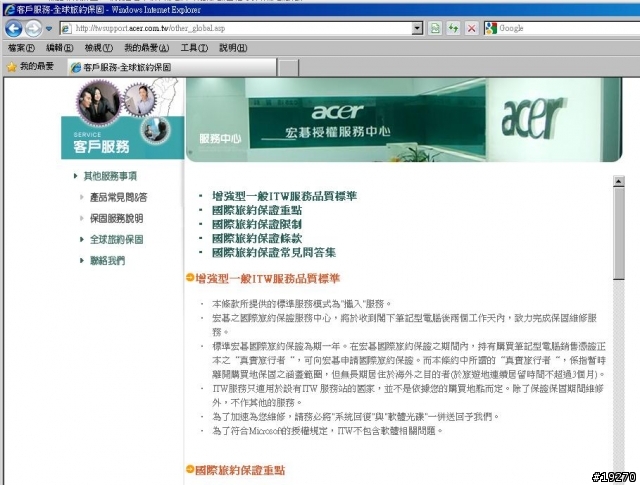The image size is (640, 485).
Task: Open the 工具(T) menu
Action: tap(194, 48)
